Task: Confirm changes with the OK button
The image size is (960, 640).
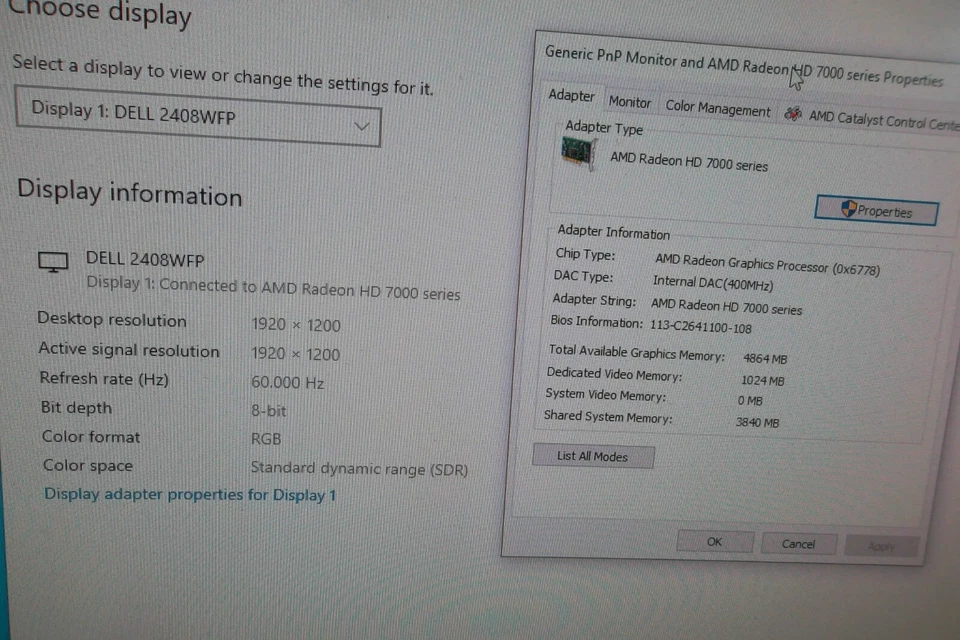Action: (x=714, y=541)
